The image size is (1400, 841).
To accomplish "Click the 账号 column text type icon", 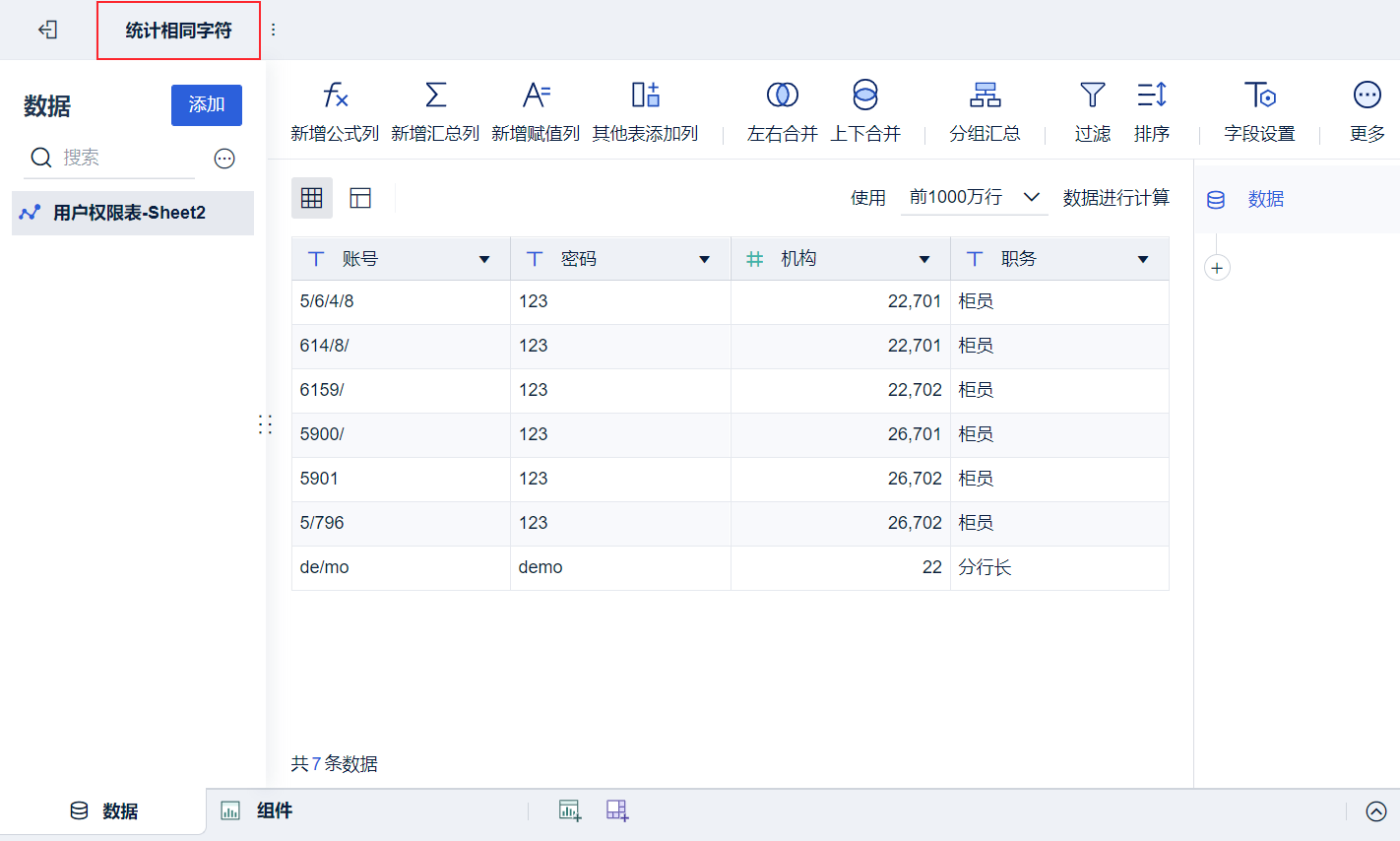I will pos(316,259).
